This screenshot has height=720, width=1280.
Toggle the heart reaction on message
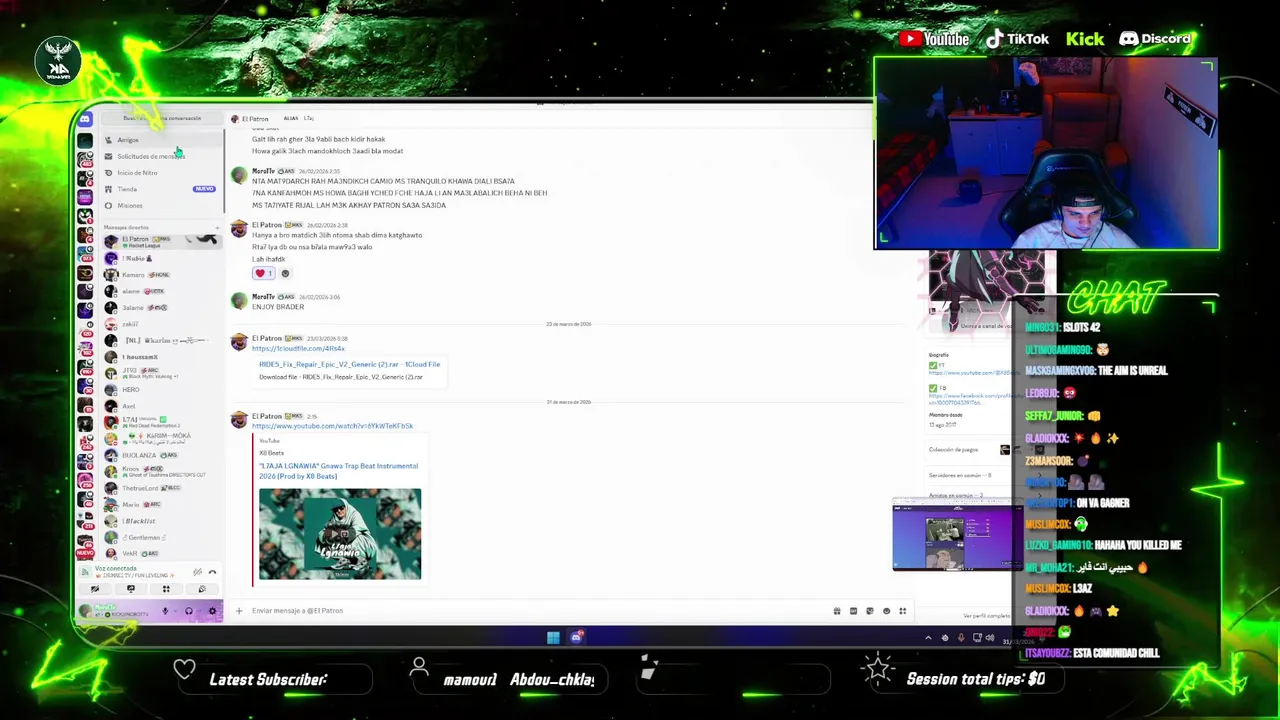pyautogui.click(x=263, y=273)
